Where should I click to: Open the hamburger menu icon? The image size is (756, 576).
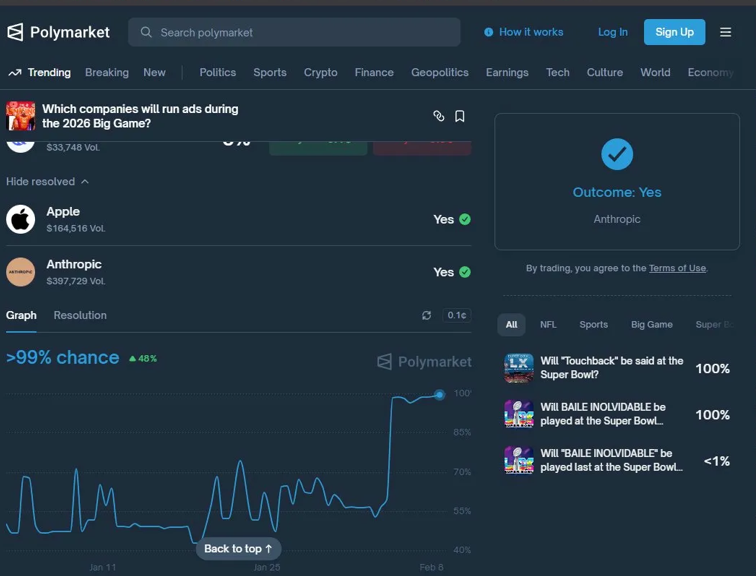pos(725,32)
